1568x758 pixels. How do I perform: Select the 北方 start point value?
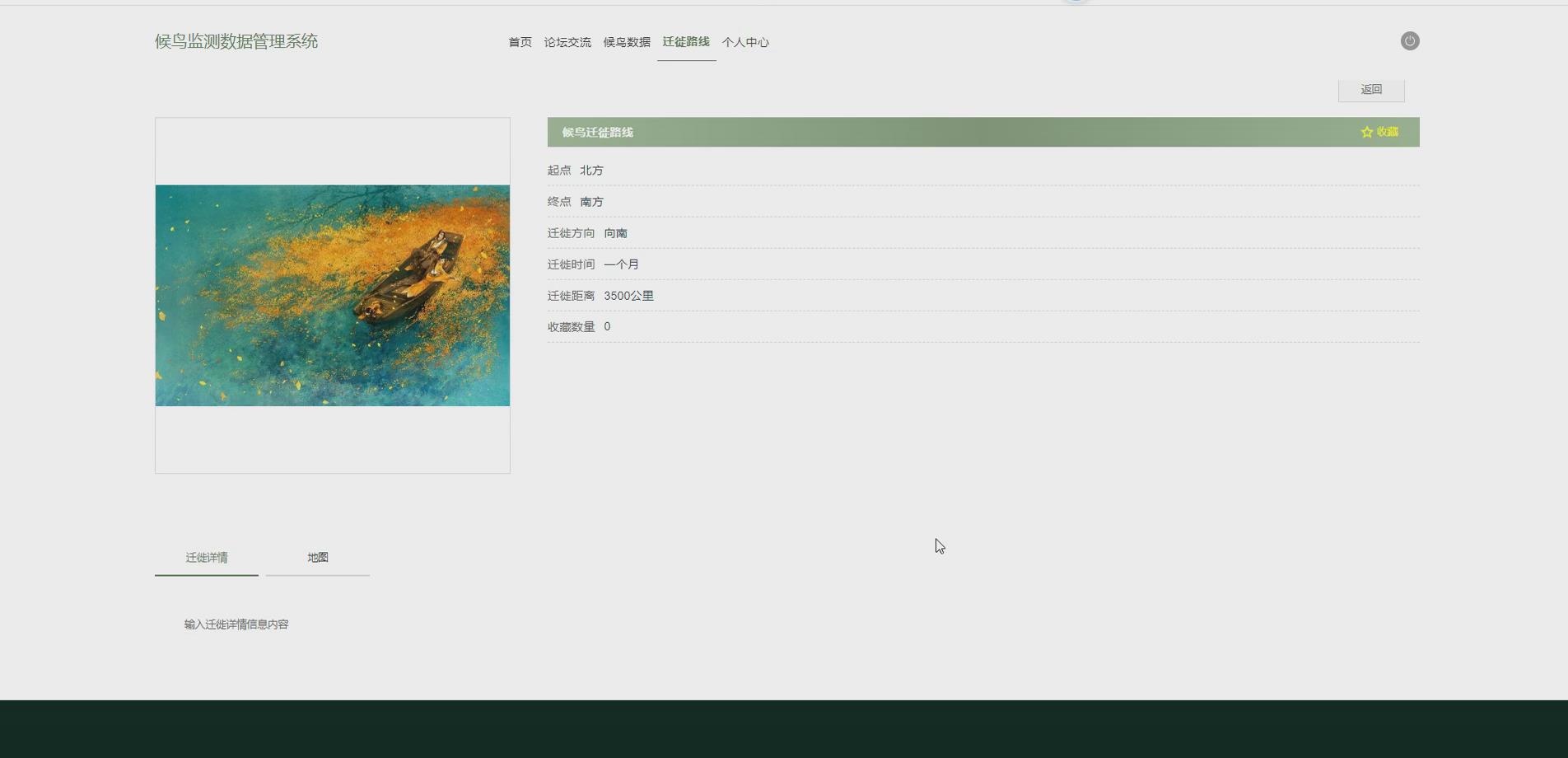tap(591, 171)
